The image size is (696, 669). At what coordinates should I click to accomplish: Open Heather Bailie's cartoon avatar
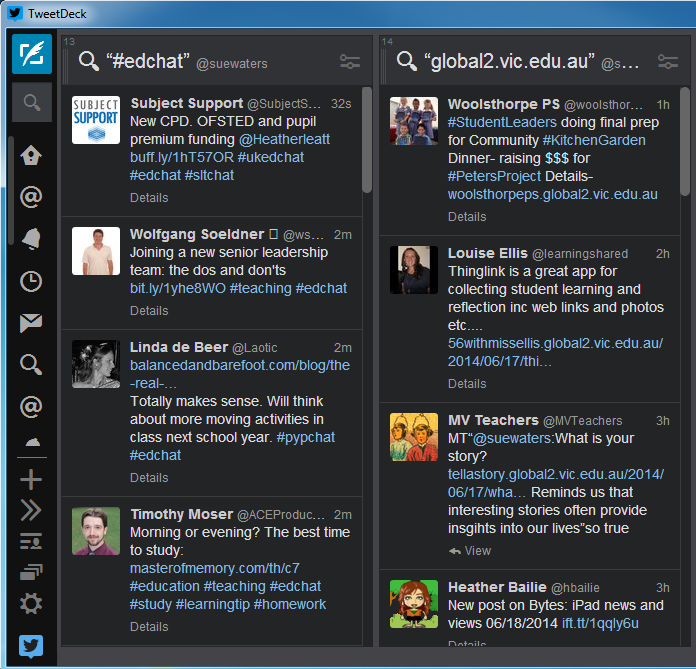414,604
